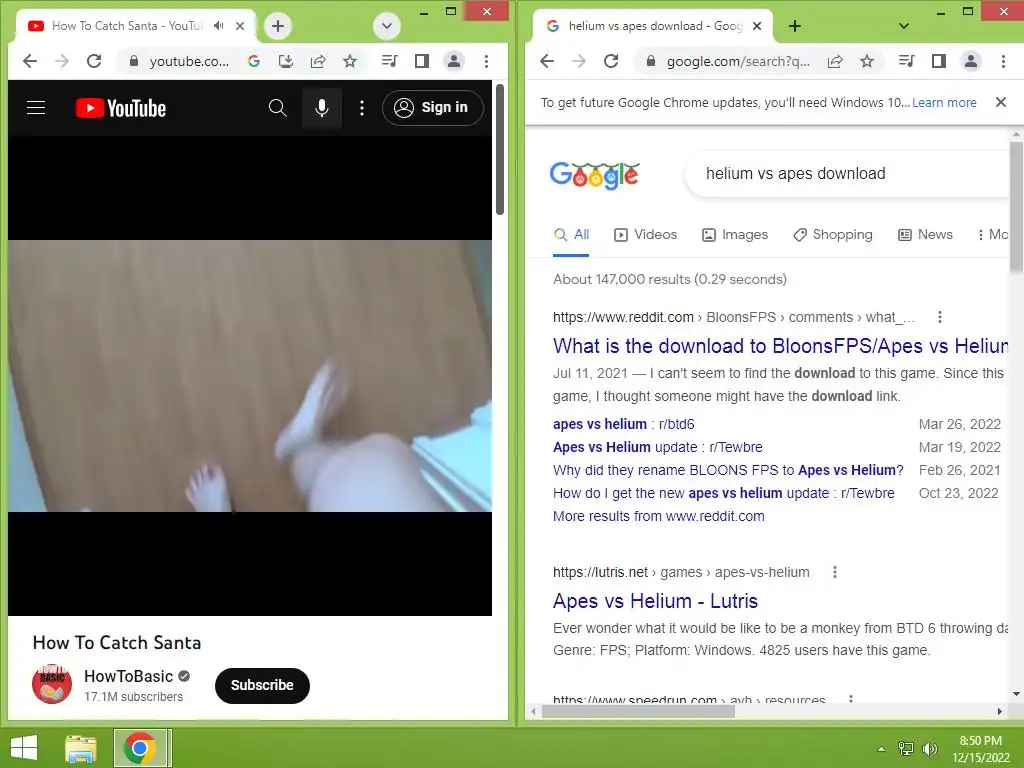Open Windows Start button
The height and width of the screenshot is (768, 1024).
click(x=24, y=748)
